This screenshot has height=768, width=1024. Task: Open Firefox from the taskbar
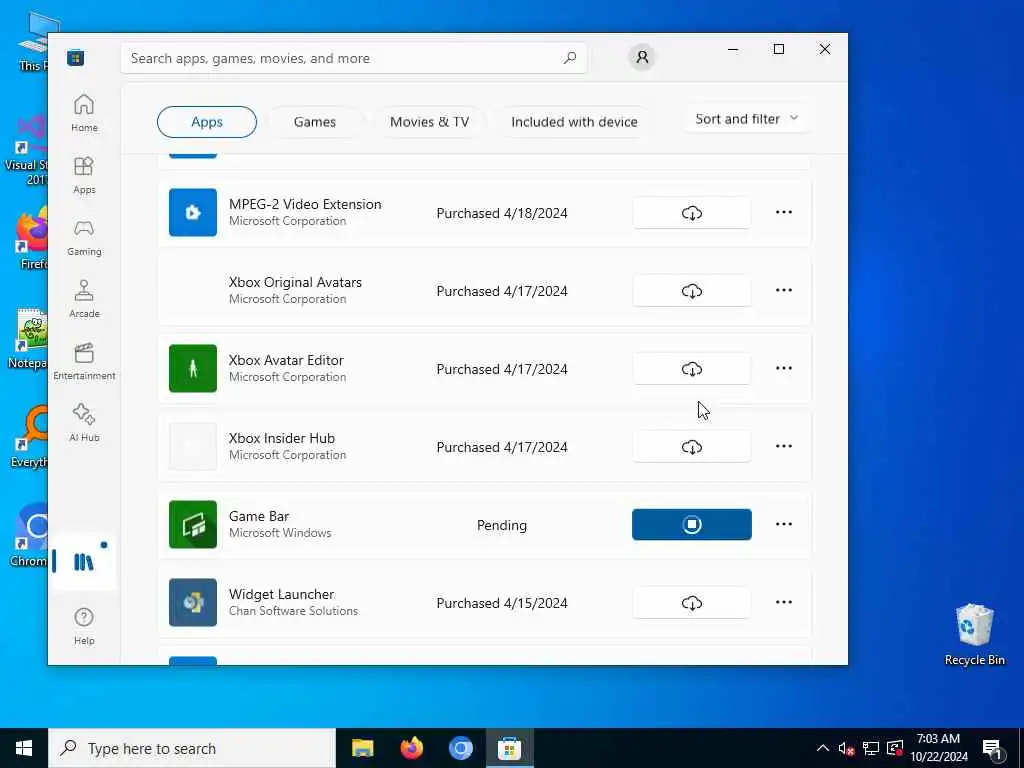tap(411, 748)
